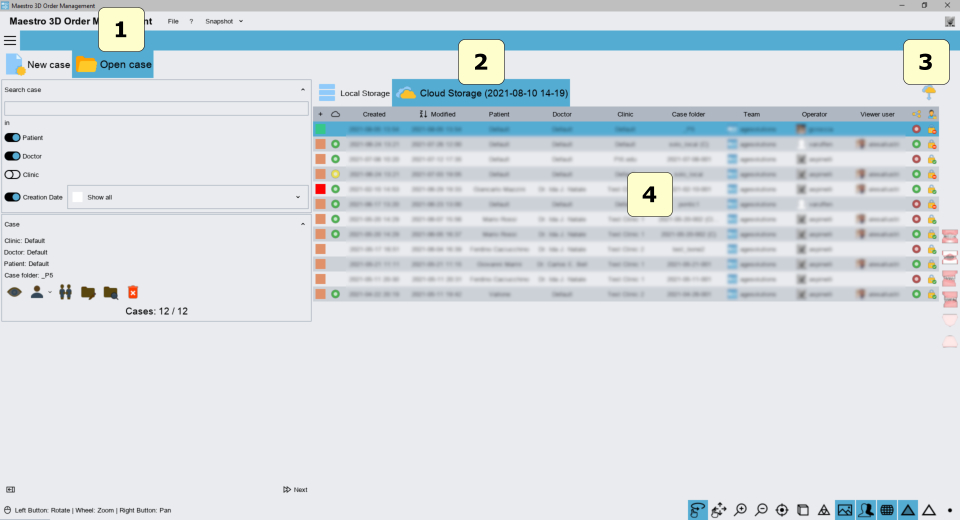Image resolution: width=960 pixels, height=520 pixels.
Task: Click the search case input field
Action: pos(156,108)
